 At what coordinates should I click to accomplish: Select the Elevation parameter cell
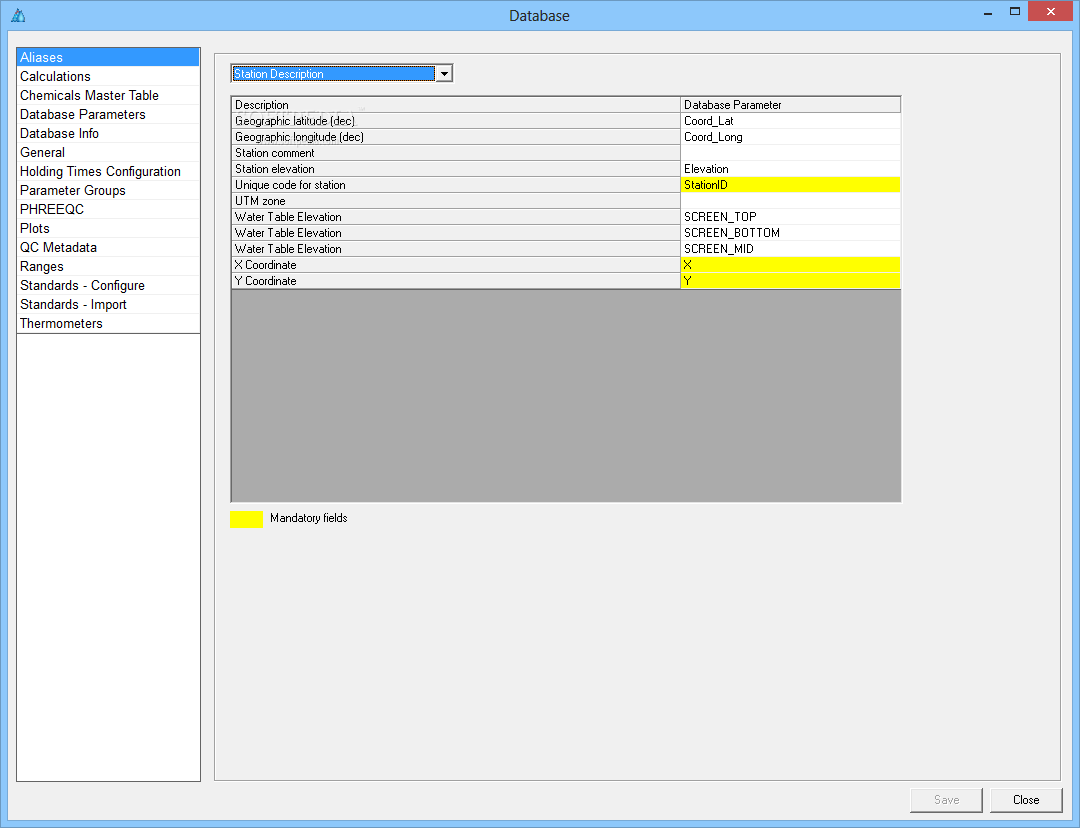[790, 169]
